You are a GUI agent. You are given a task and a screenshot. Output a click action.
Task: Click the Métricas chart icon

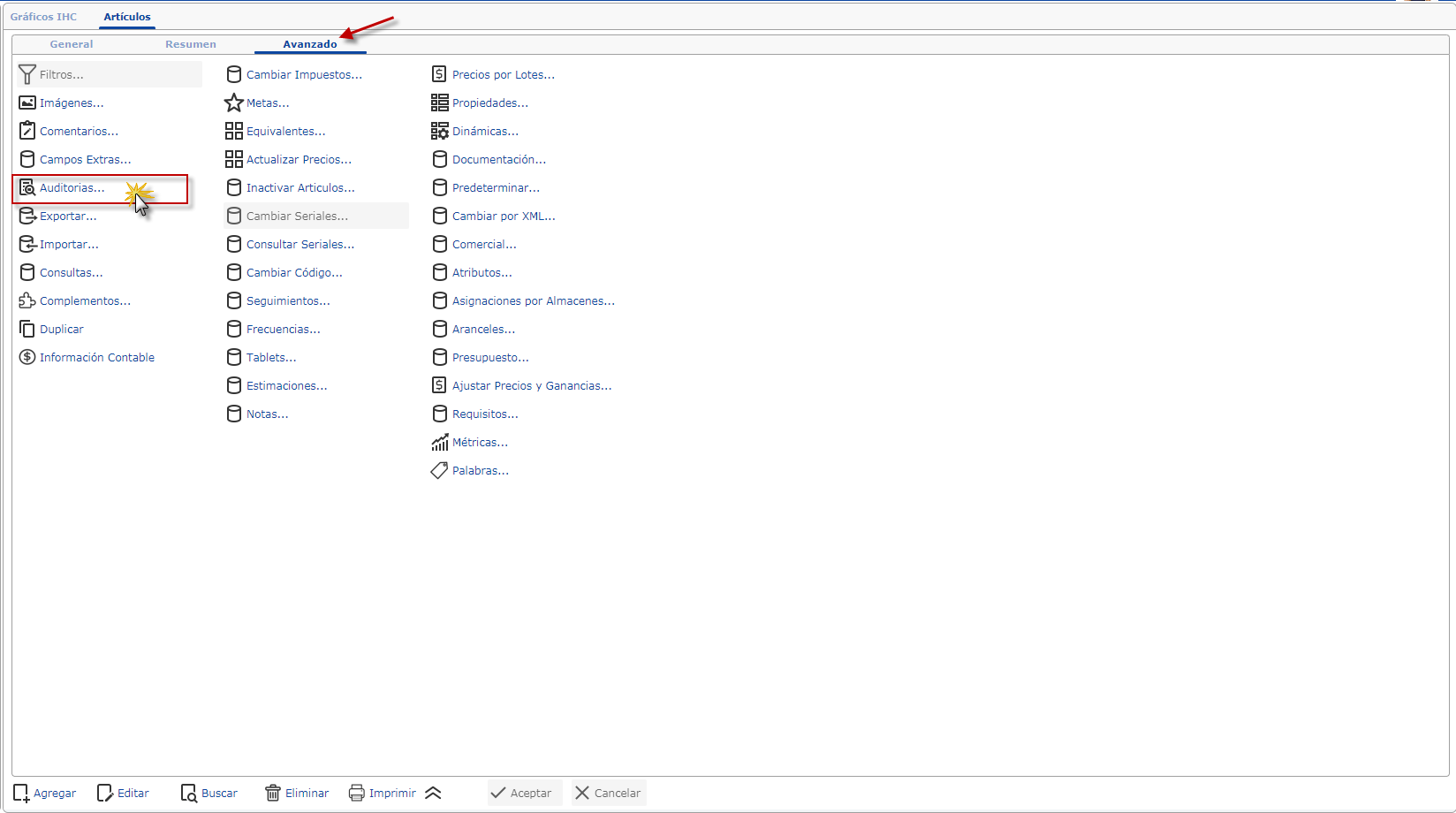(x=439, y=443)
